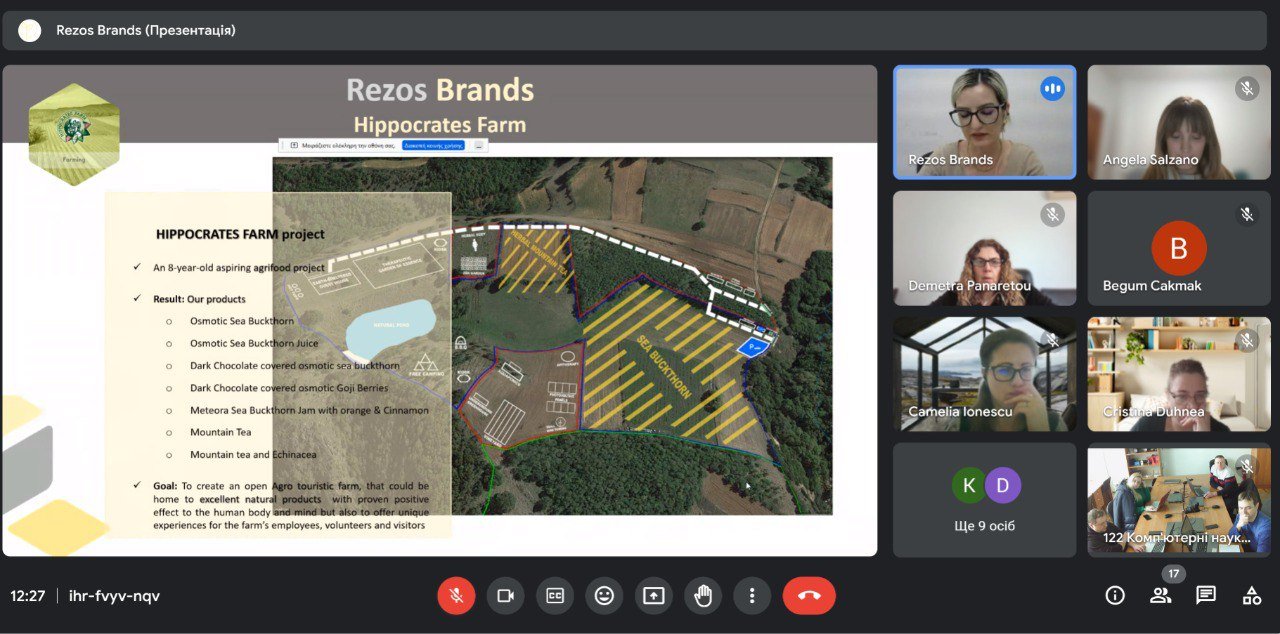Click the participant count badge 17
The width and height of the screenshot is (1280, 634).
point(1173,574)
